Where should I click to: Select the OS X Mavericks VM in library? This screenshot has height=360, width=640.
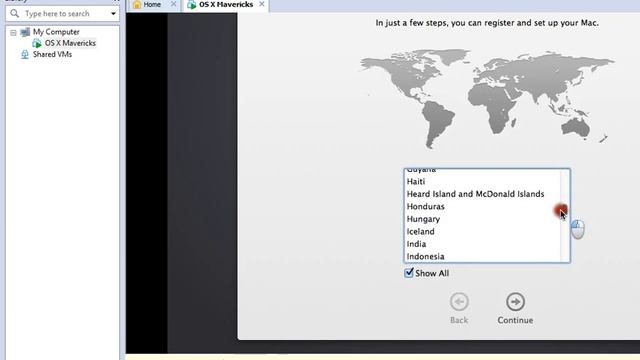click(x=70, y=43)
